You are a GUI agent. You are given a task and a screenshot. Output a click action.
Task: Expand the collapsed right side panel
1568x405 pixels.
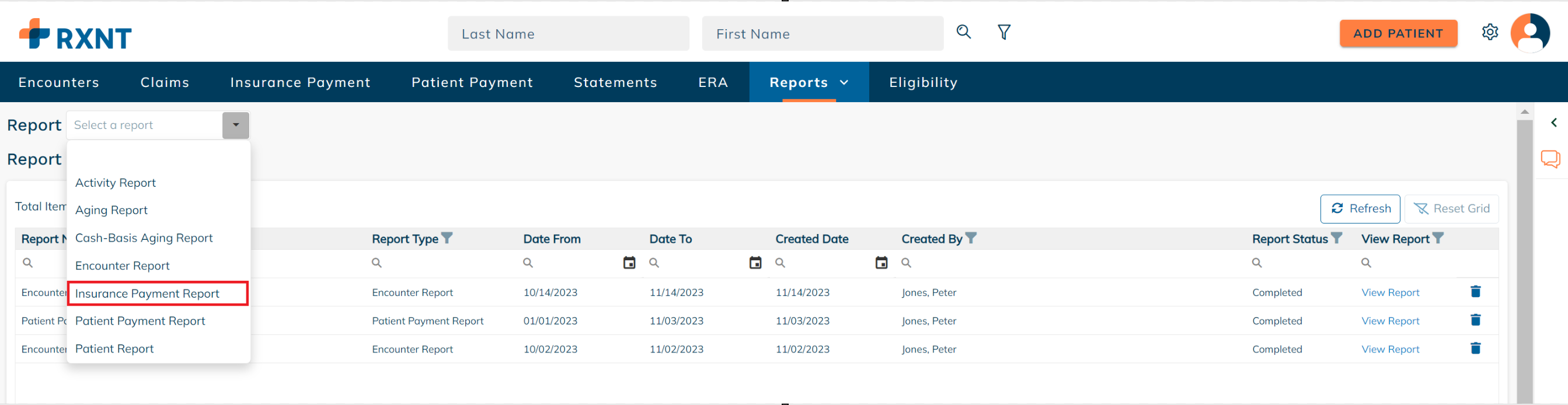pyautogui.click(x=1553, y=123)
